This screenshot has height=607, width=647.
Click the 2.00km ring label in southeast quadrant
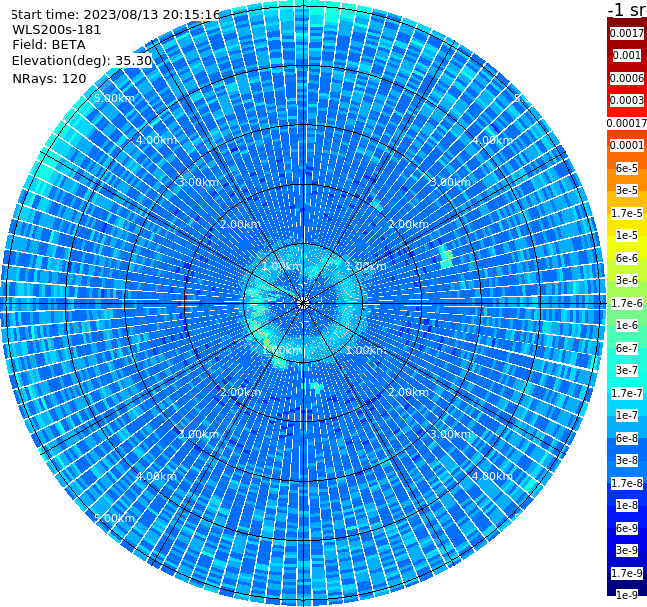(x=409, y=392)
